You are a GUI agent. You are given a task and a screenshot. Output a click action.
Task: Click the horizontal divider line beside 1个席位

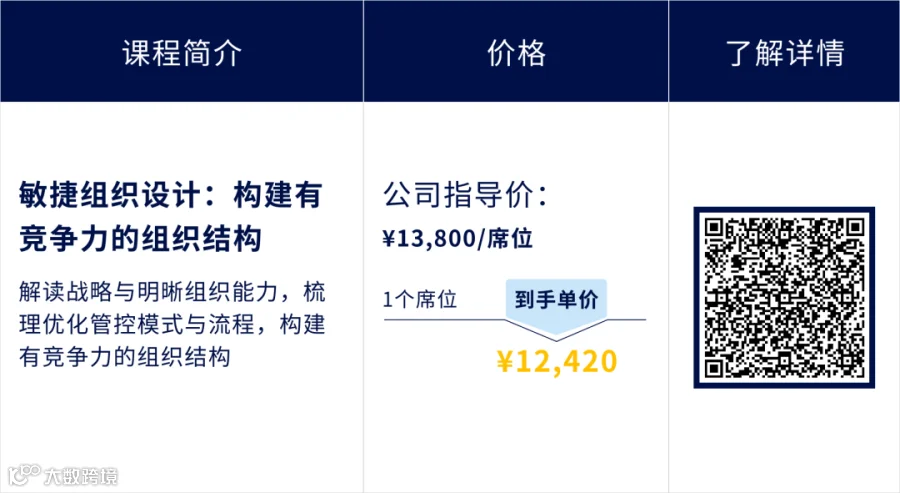point(444,319)
